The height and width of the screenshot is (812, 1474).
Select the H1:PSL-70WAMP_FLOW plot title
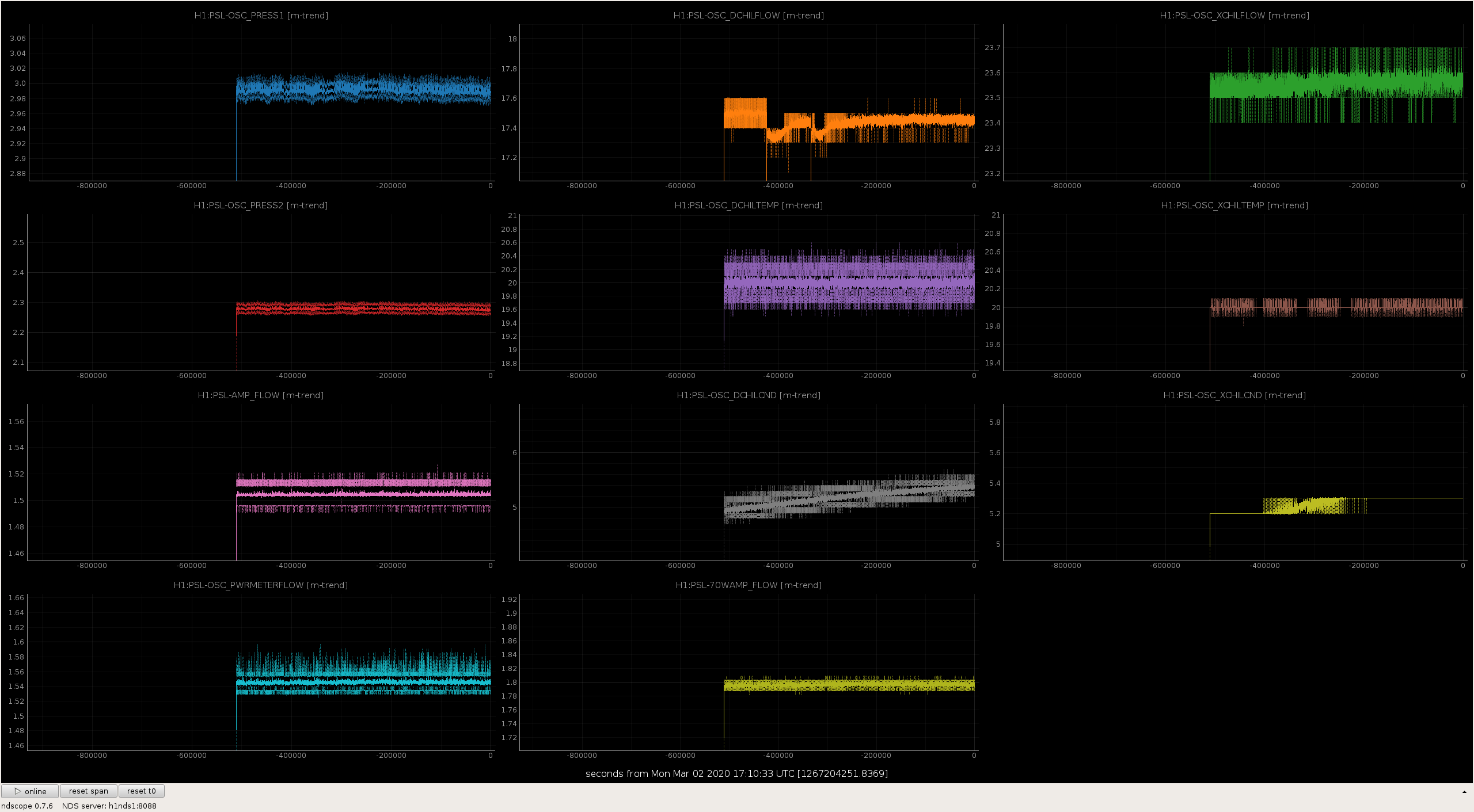pyautogui.click(x=749, y=585)
